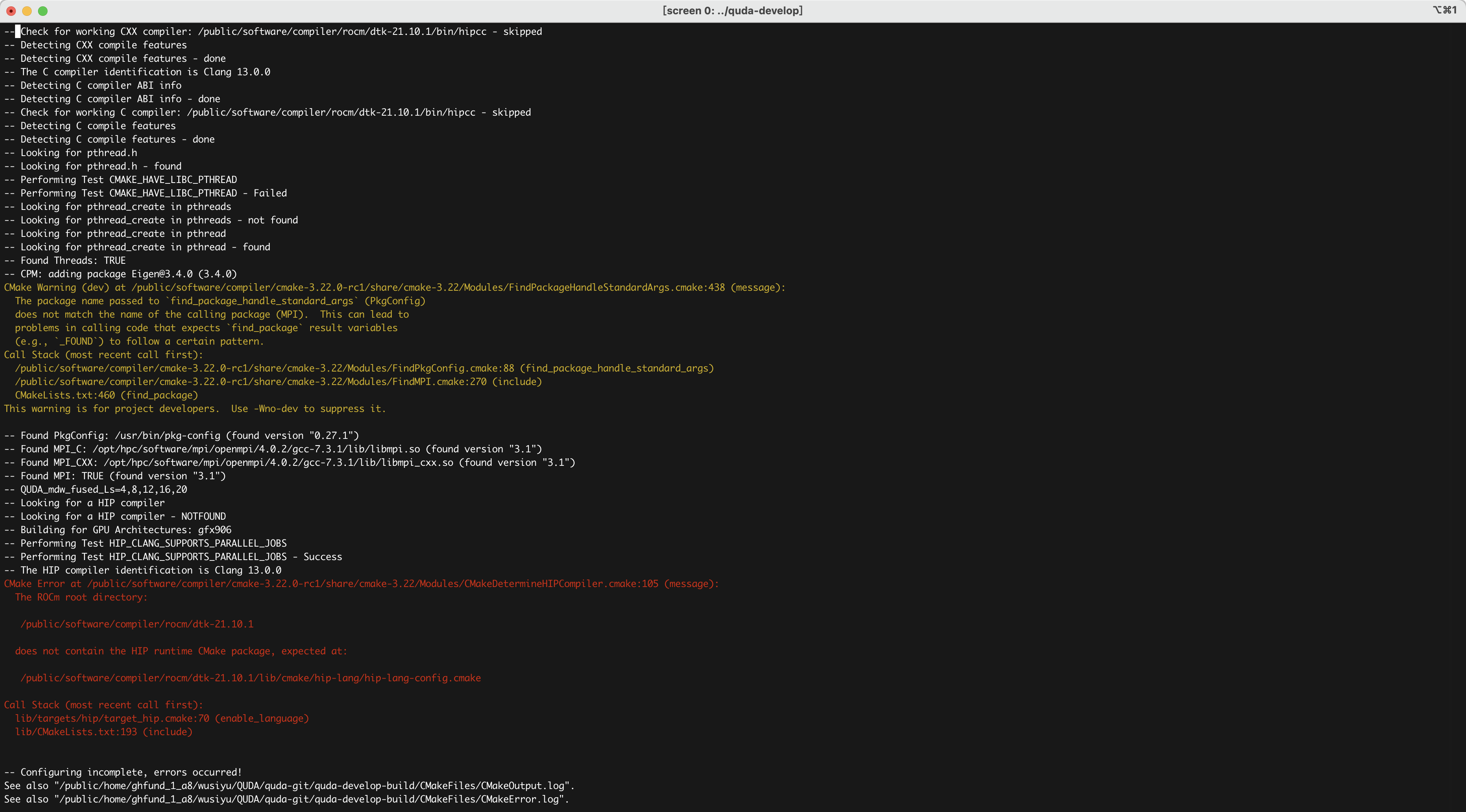
Task: Click the 'Found MPI: TRUE' line
Action: tap(115, 476)
